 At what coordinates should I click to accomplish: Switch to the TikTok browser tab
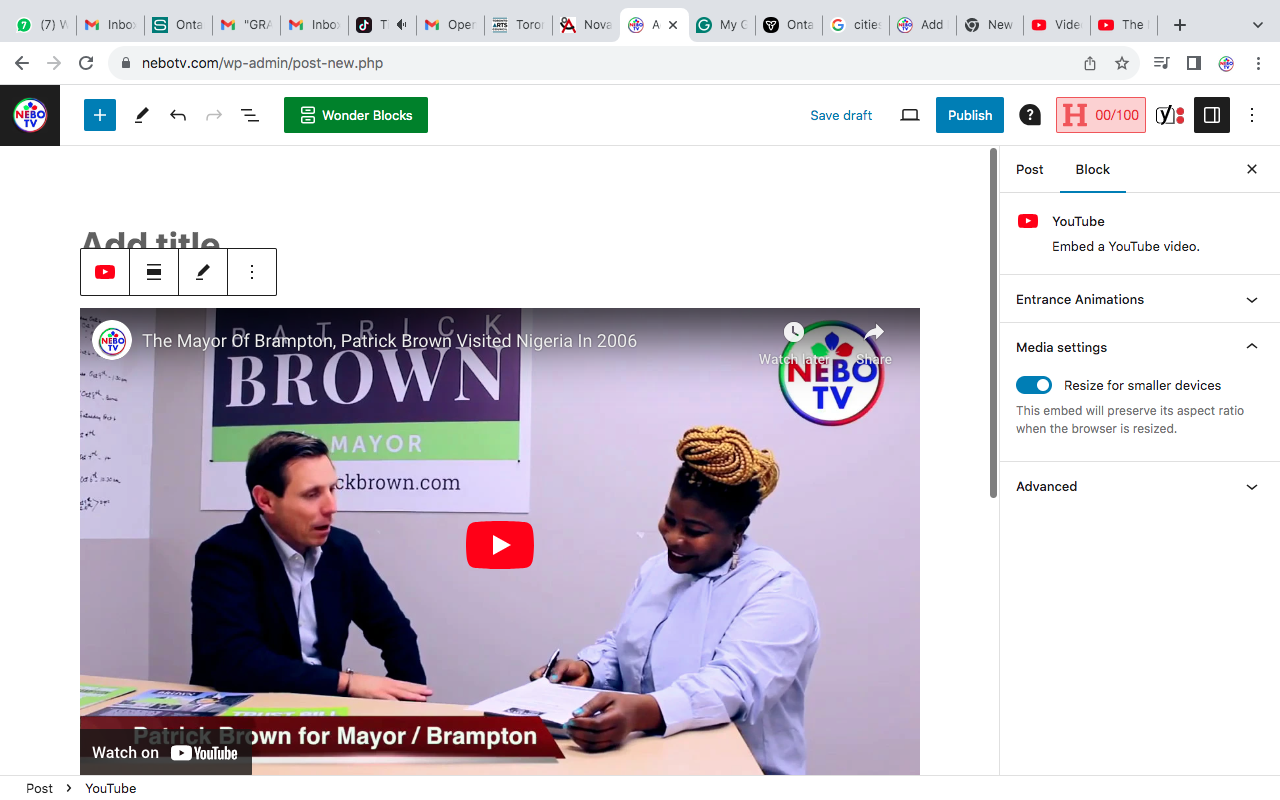pyautogui.click(x=381, y=25)
